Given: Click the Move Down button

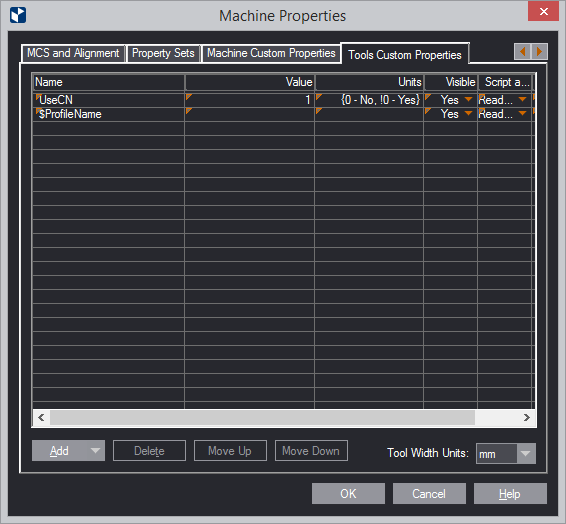Looking at the screenshot, I should (311, 451).
